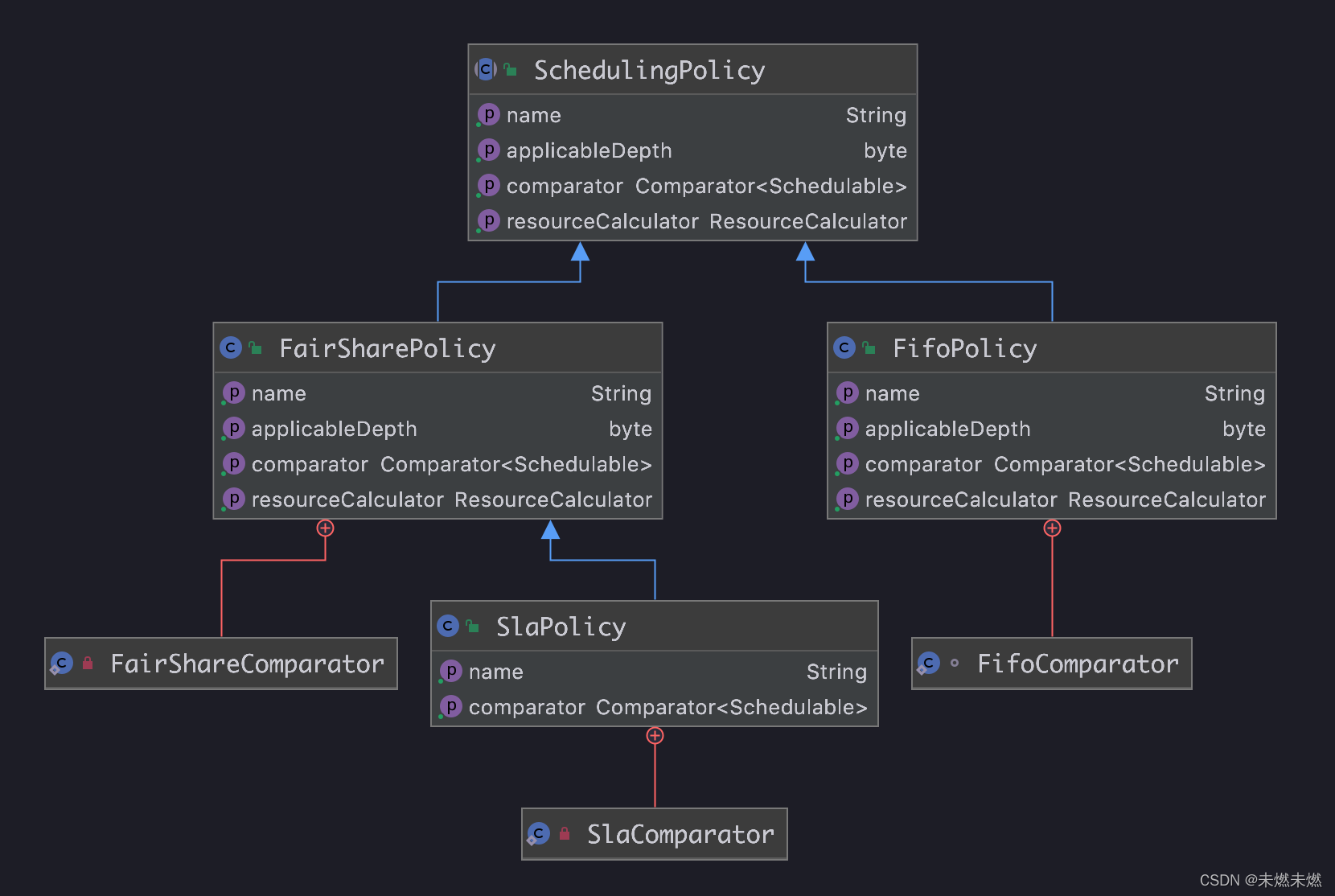The height and width of the screenshot is (896, 1335).
Task: Select SchedulingPolicy applicableDepth property text
Action: tap(589, 151)
